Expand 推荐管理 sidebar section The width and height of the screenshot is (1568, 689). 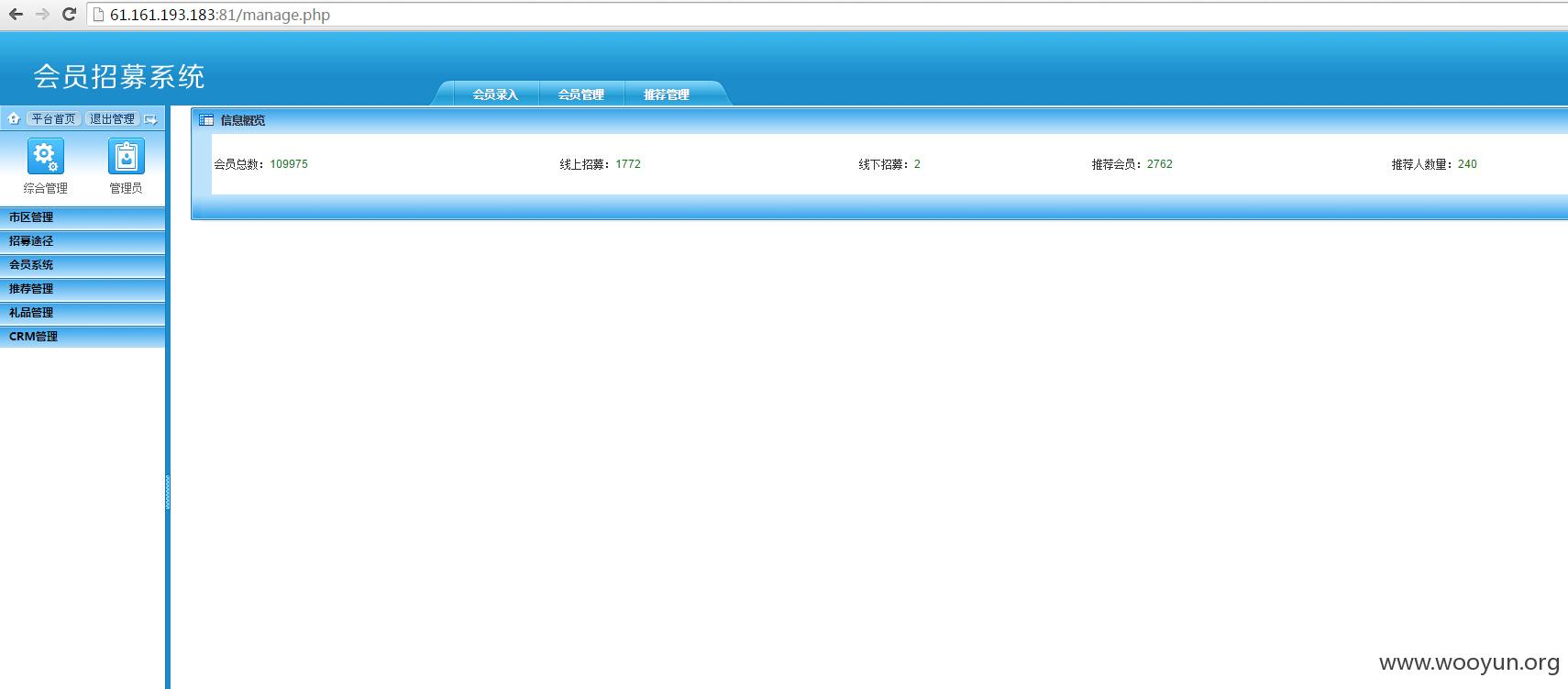coord(83,289)
